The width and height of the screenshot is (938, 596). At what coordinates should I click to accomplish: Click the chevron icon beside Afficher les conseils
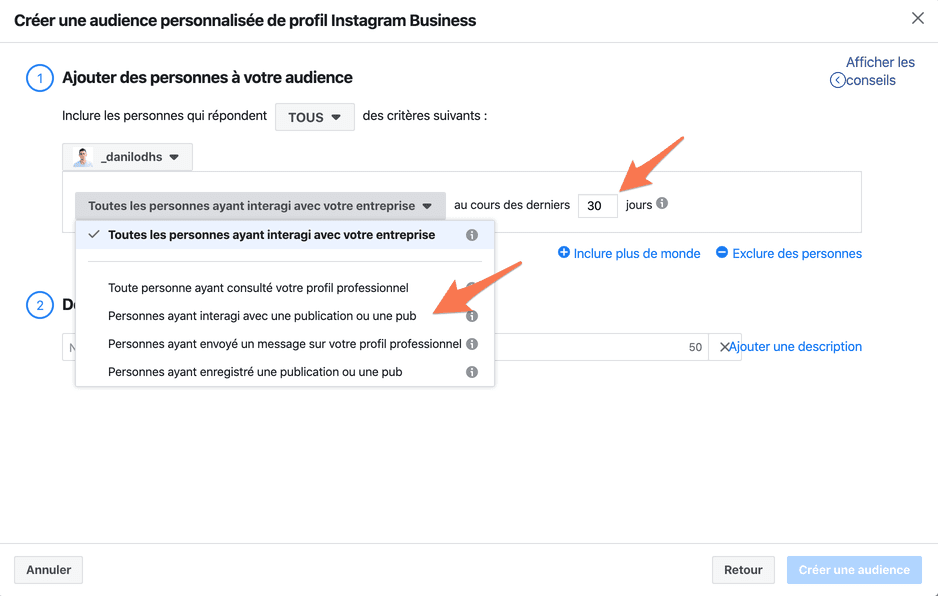pyautogui.click(x=838, y=80)
